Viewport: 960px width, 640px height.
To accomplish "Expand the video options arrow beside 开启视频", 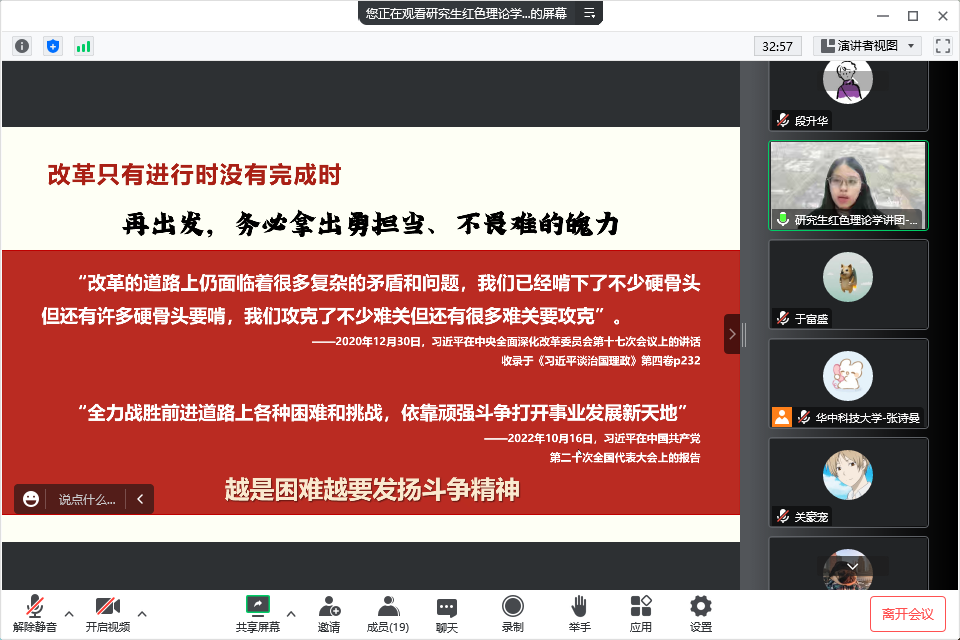I will (142, 613).
